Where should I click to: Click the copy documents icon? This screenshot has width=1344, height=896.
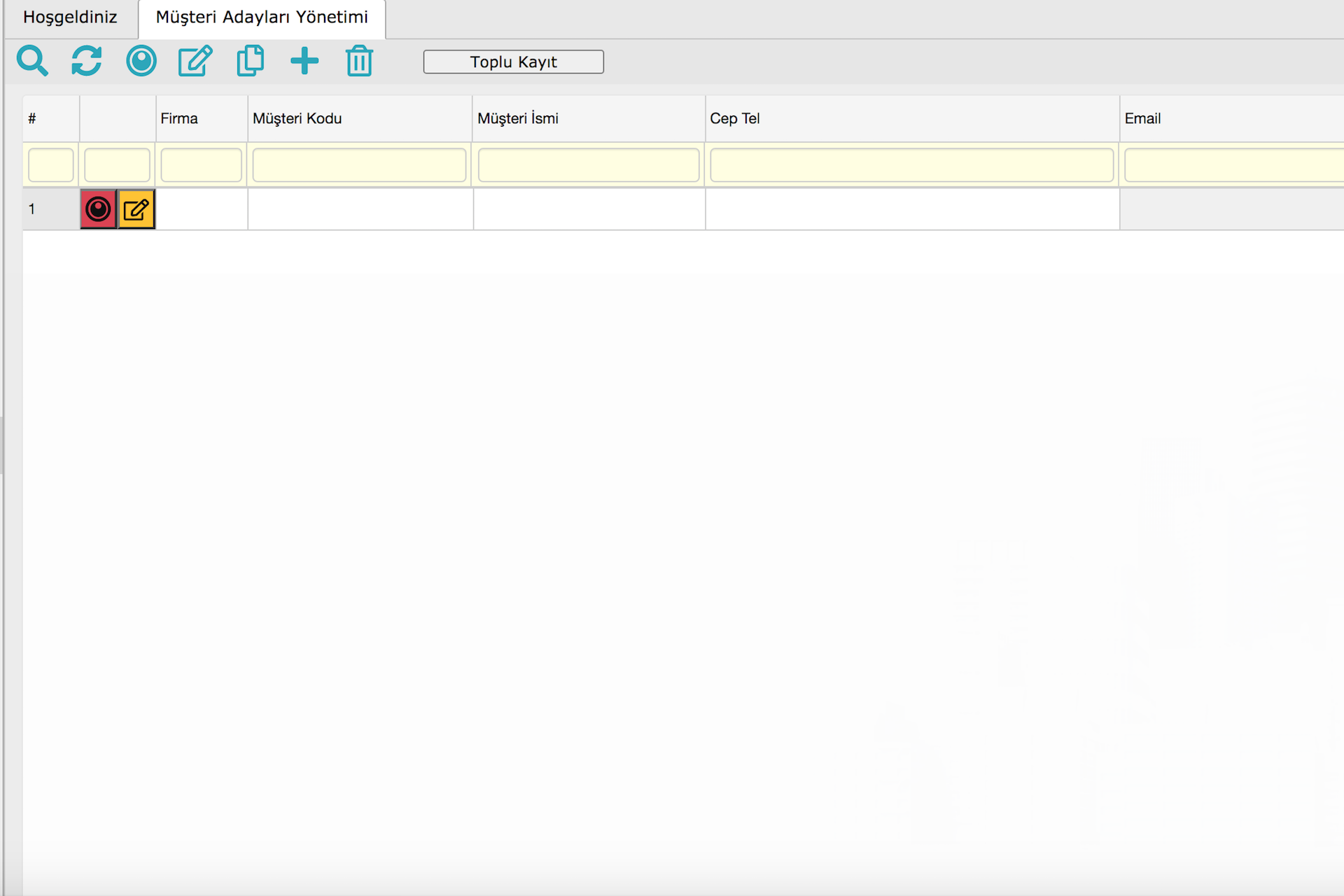coord(250,61)
